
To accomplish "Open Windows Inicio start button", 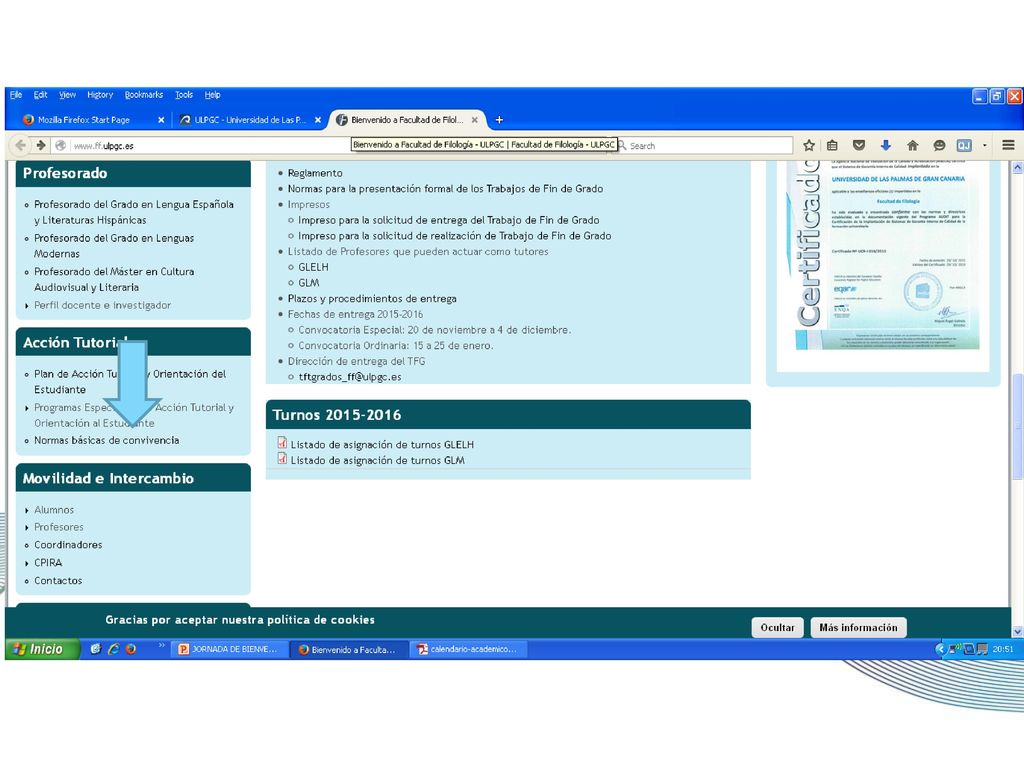I will [42, 648].
